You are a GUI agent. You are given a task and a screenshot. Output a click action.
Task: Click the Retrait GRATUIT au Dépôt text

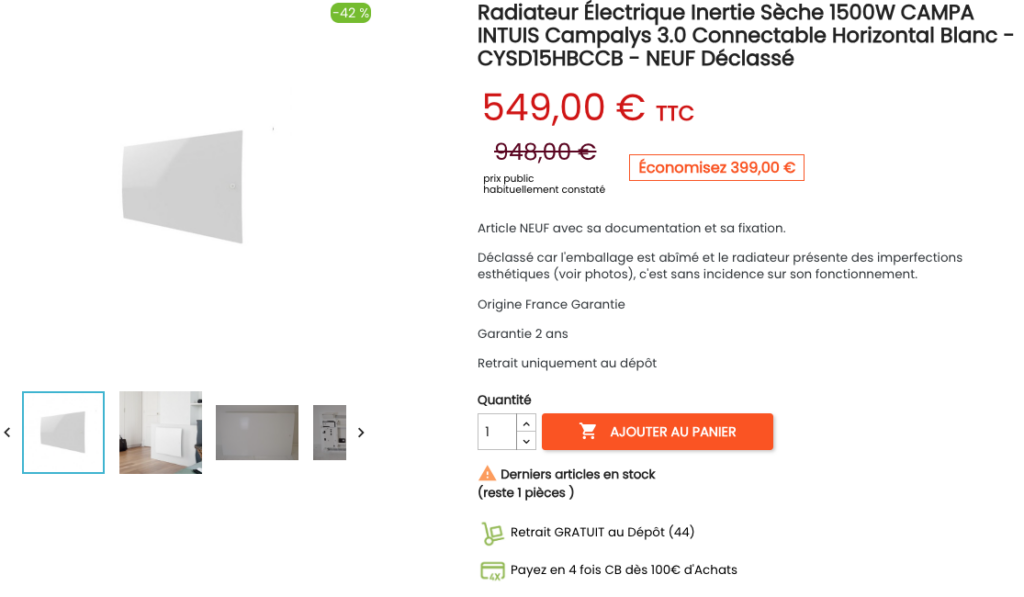[602, 532]
